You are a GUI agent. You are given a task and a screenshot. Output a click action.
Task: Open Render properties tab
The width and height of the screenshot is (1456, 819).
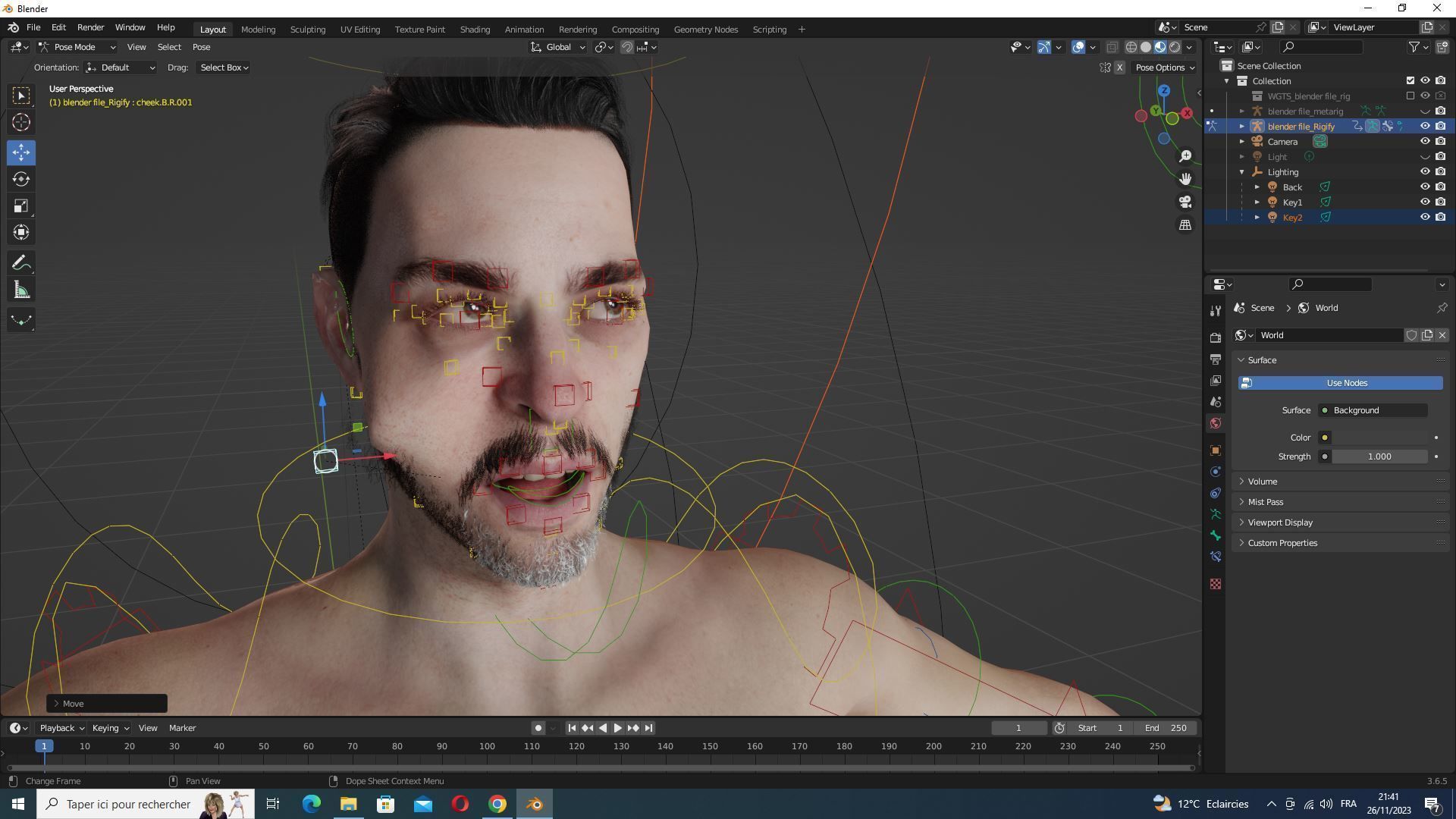(1216, 337)
